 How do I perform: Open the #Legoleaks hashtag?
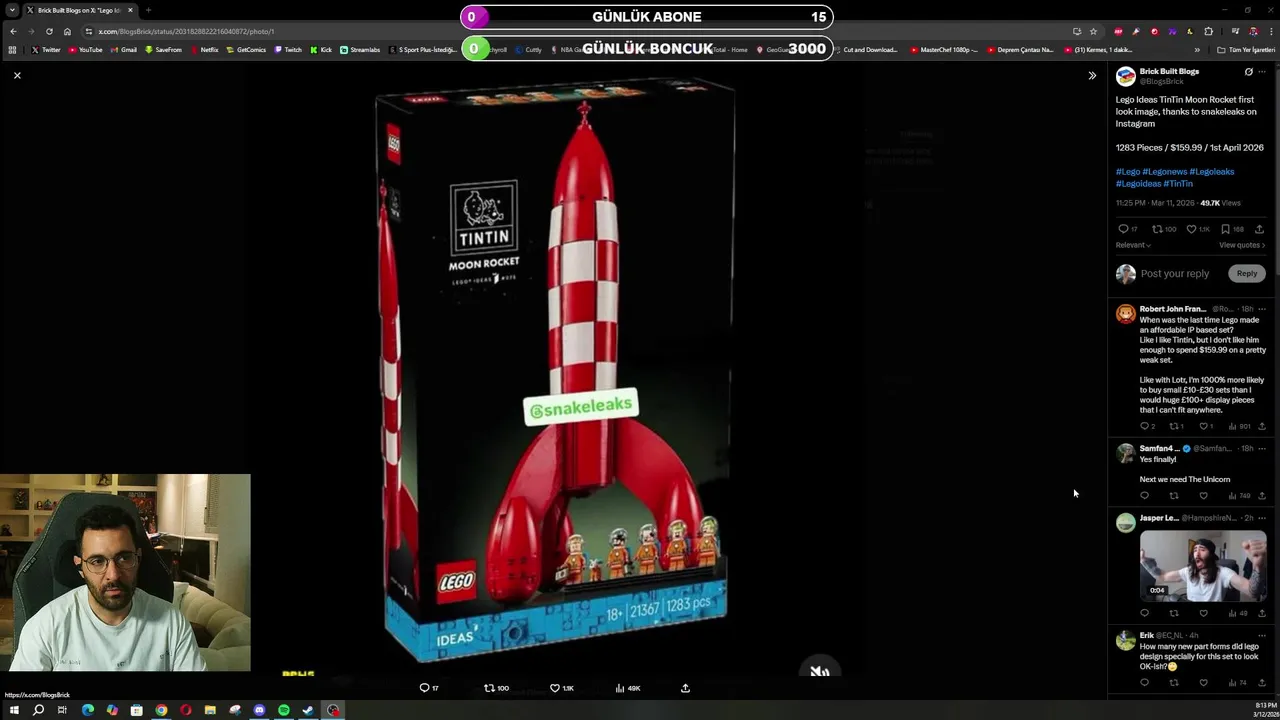click(x=1211, y=171)
